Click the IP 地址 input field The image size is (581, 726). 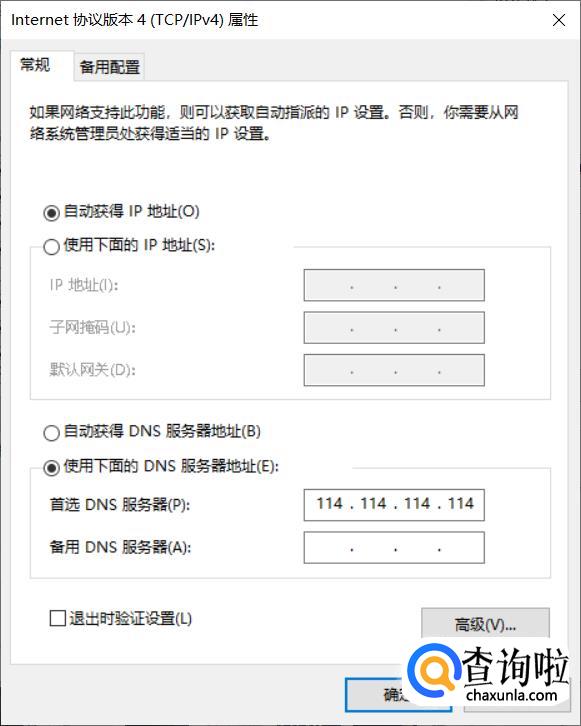(394, 285)
